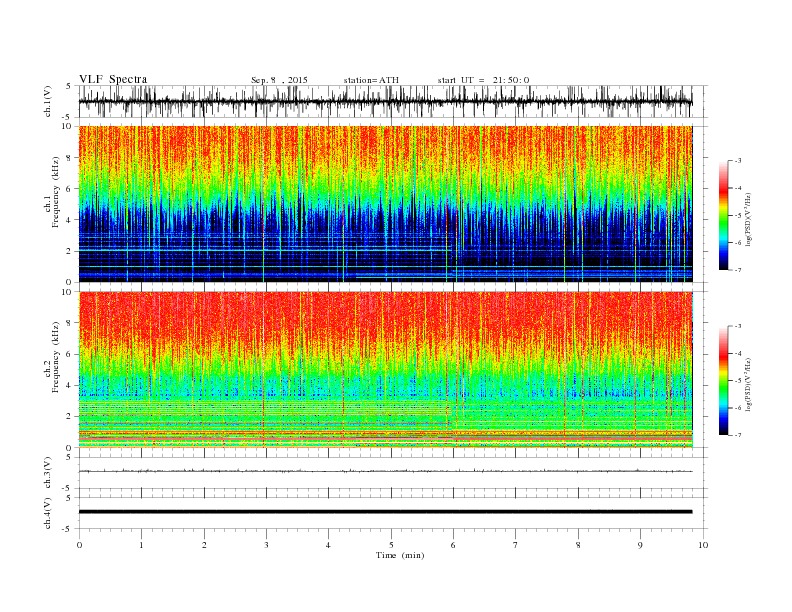Click the time axis tick label "5"

[391, 545]
